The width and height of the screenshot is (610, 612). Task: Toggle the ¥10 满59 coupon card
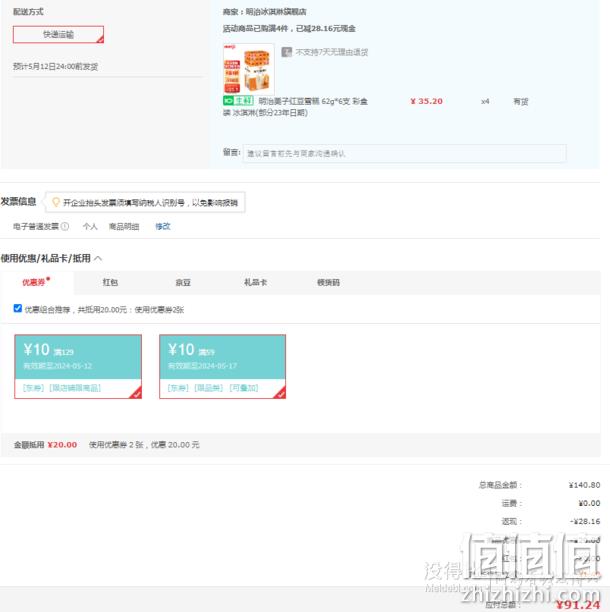[222, 366]
